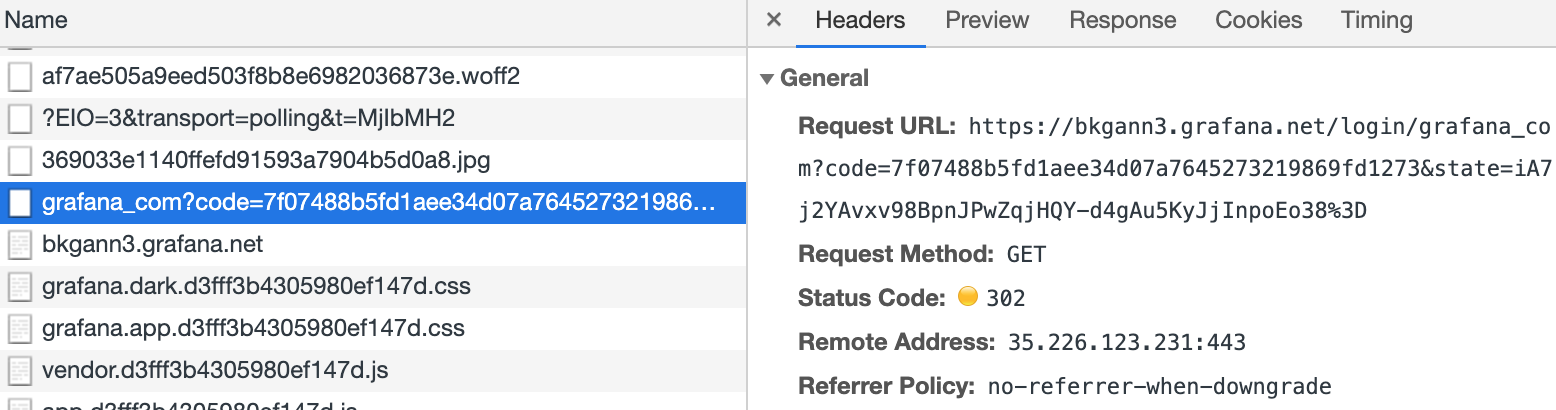Select the Headers tab

(x=860, y=20)
